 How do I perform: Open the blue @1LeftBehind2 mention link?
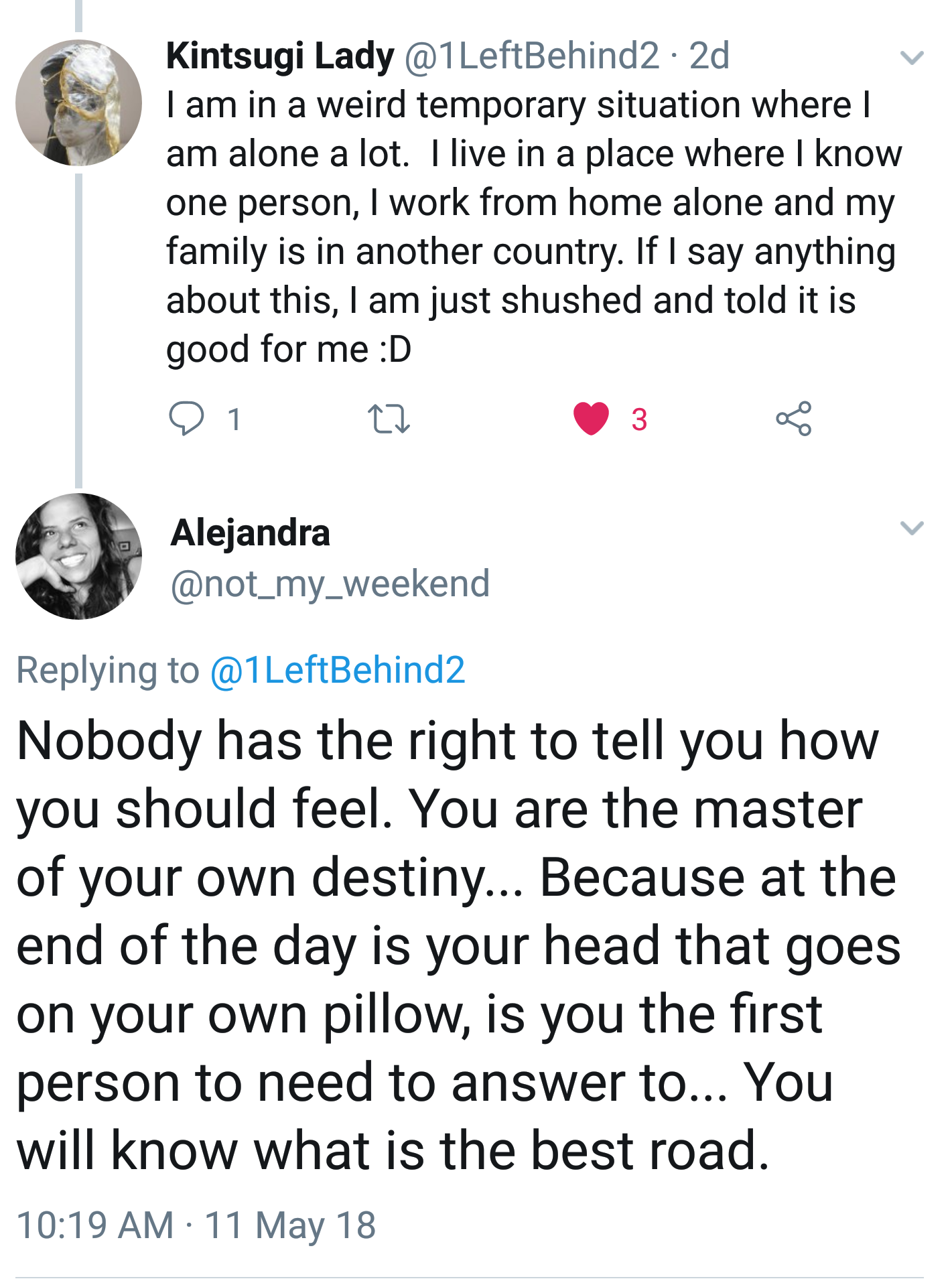(338, 670)
